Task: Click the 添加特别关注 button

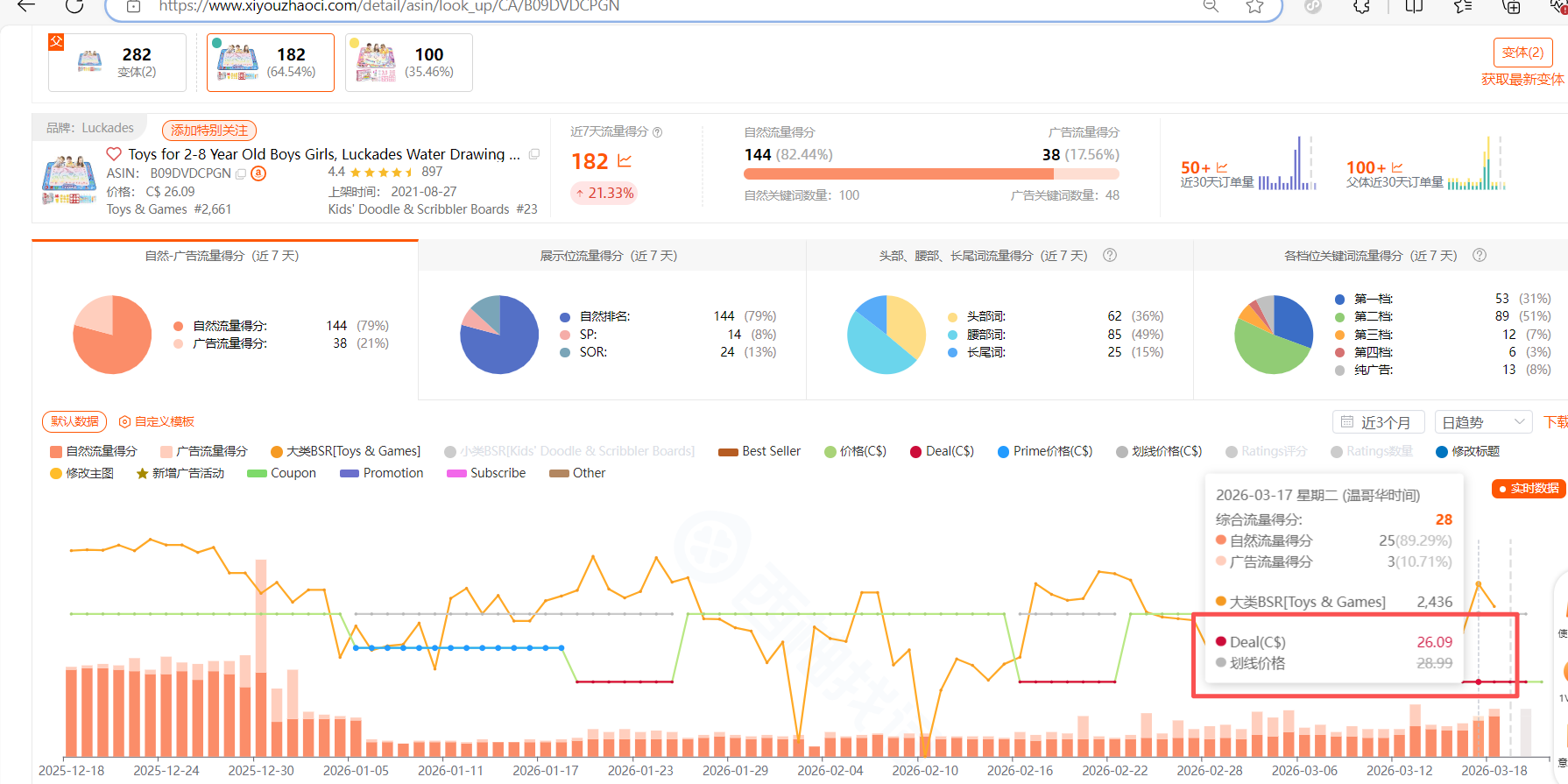Action: pyautogui.click(x=209, y=131)
